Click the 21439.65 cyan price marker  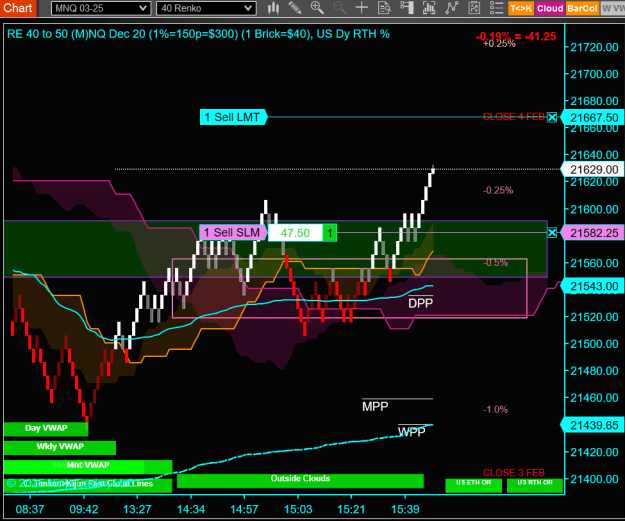click(x=593, y=425)
